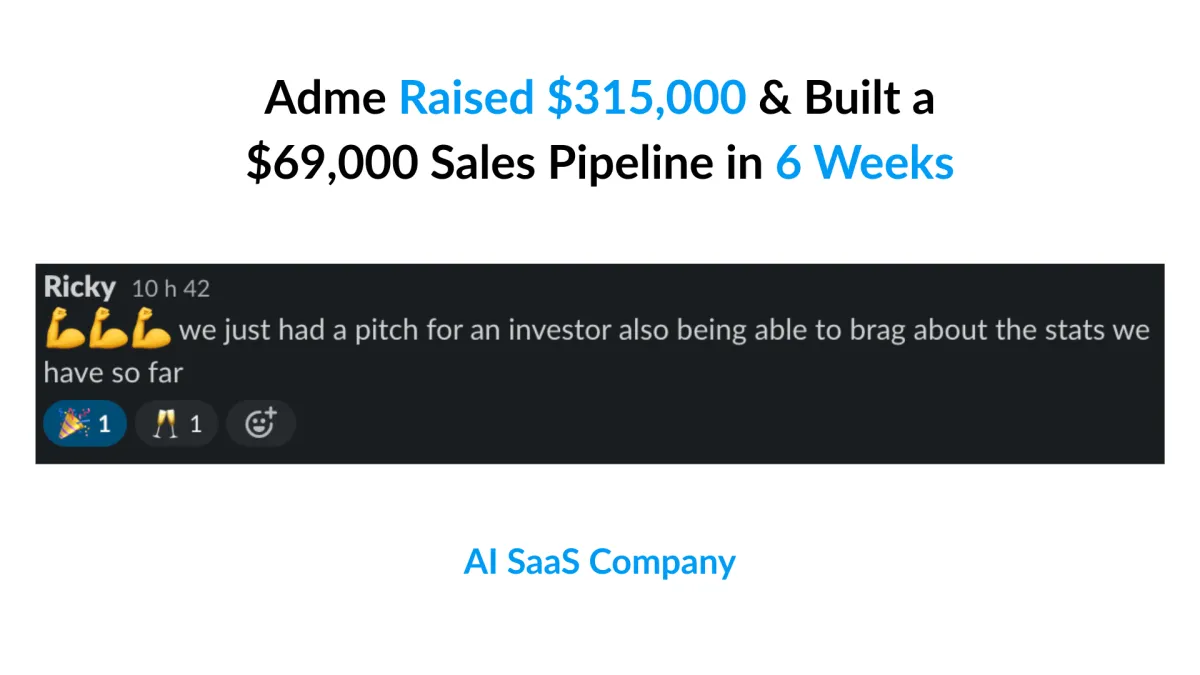Open Ricky's user profile name
This screenshot has width=1200, height=675.
click(80, 288)
